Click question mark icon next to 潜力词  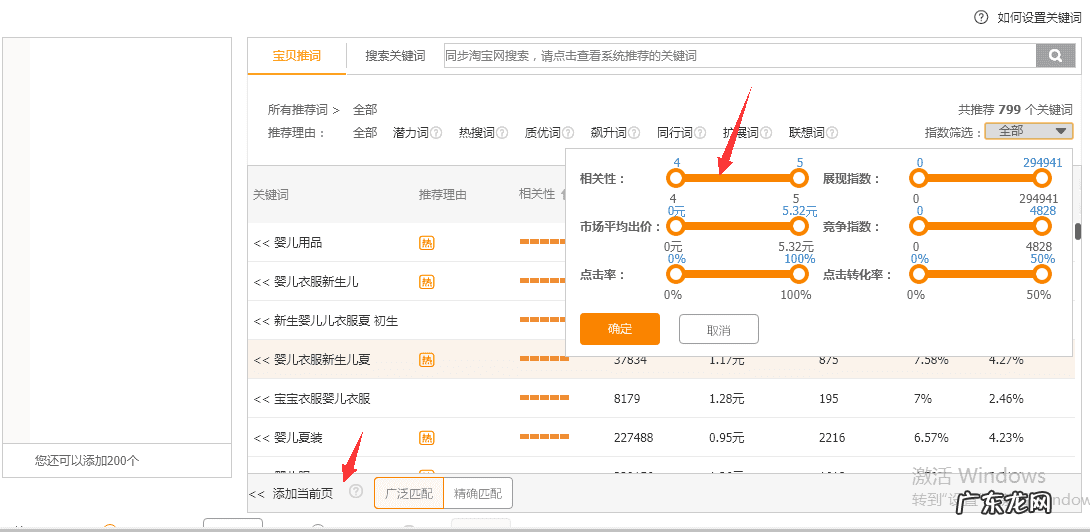click(x=436, y=133)
